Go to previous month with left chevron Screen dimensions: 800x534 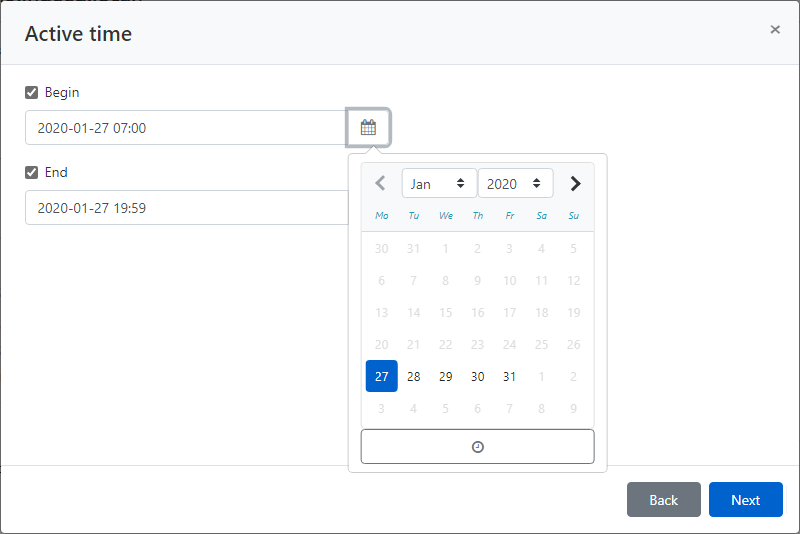(x=380, y=184)
